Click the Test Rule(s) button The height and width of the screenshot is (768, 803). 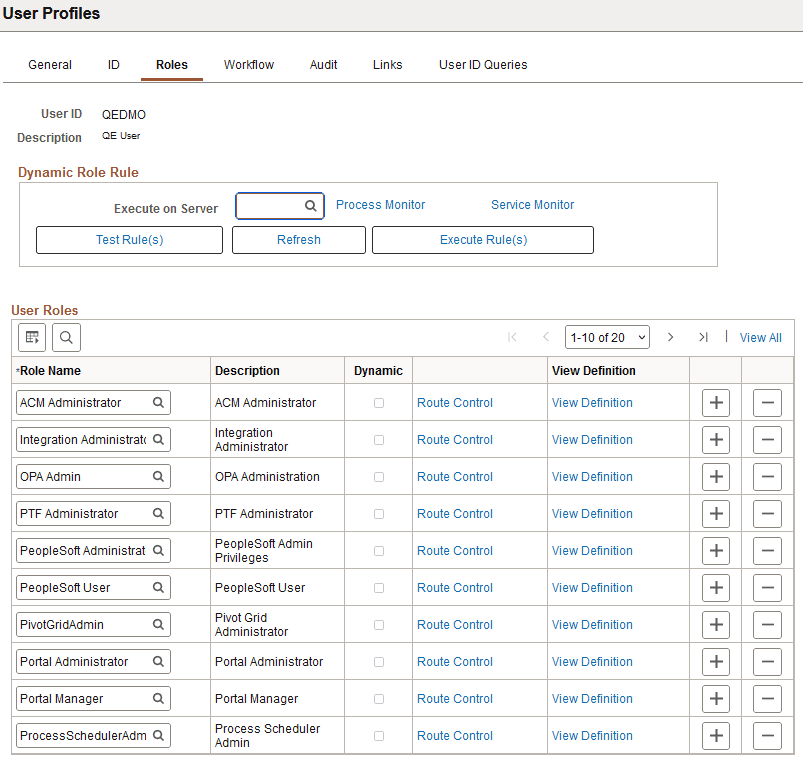[129, 240]
